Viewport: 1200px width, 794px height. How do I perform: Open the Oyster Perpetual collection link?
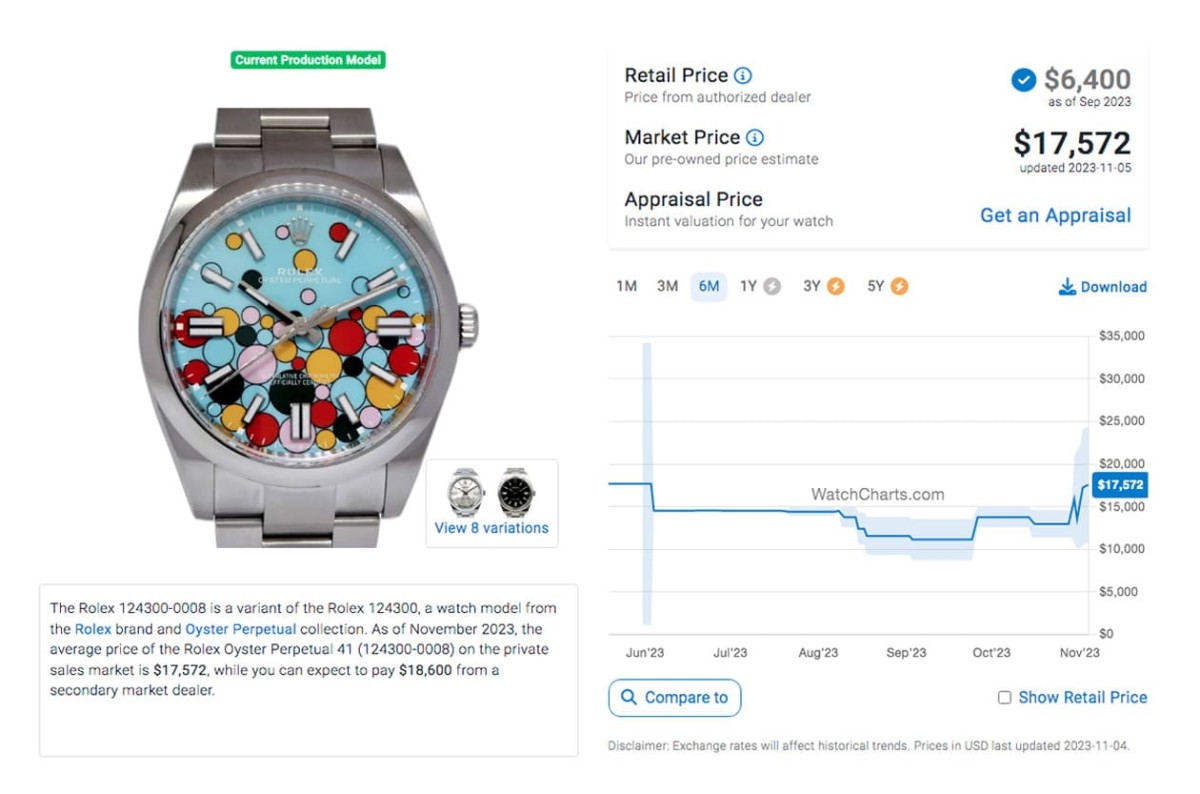coord(240,630)
